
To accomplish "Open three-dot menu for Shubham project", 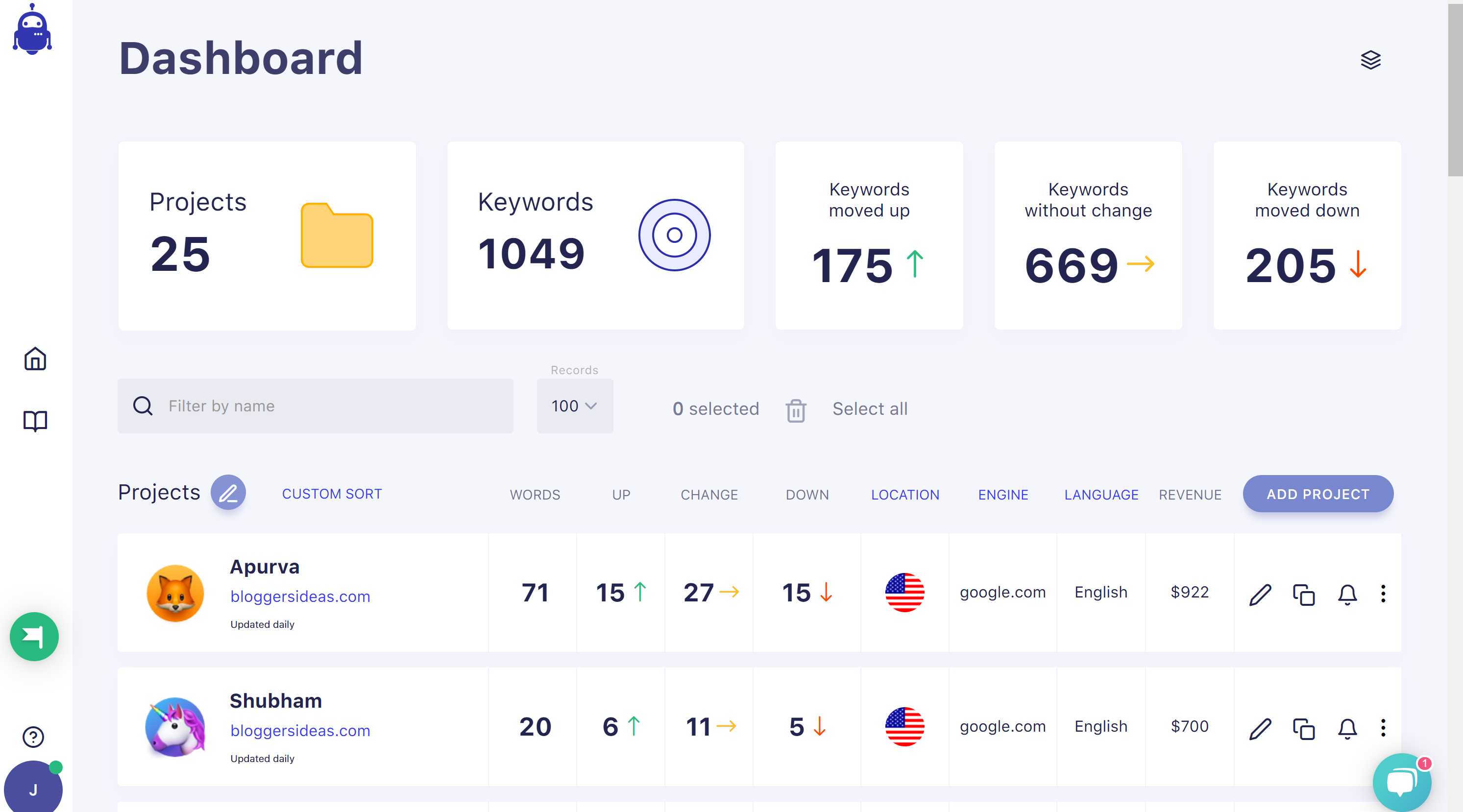I will coord(1383,728).
